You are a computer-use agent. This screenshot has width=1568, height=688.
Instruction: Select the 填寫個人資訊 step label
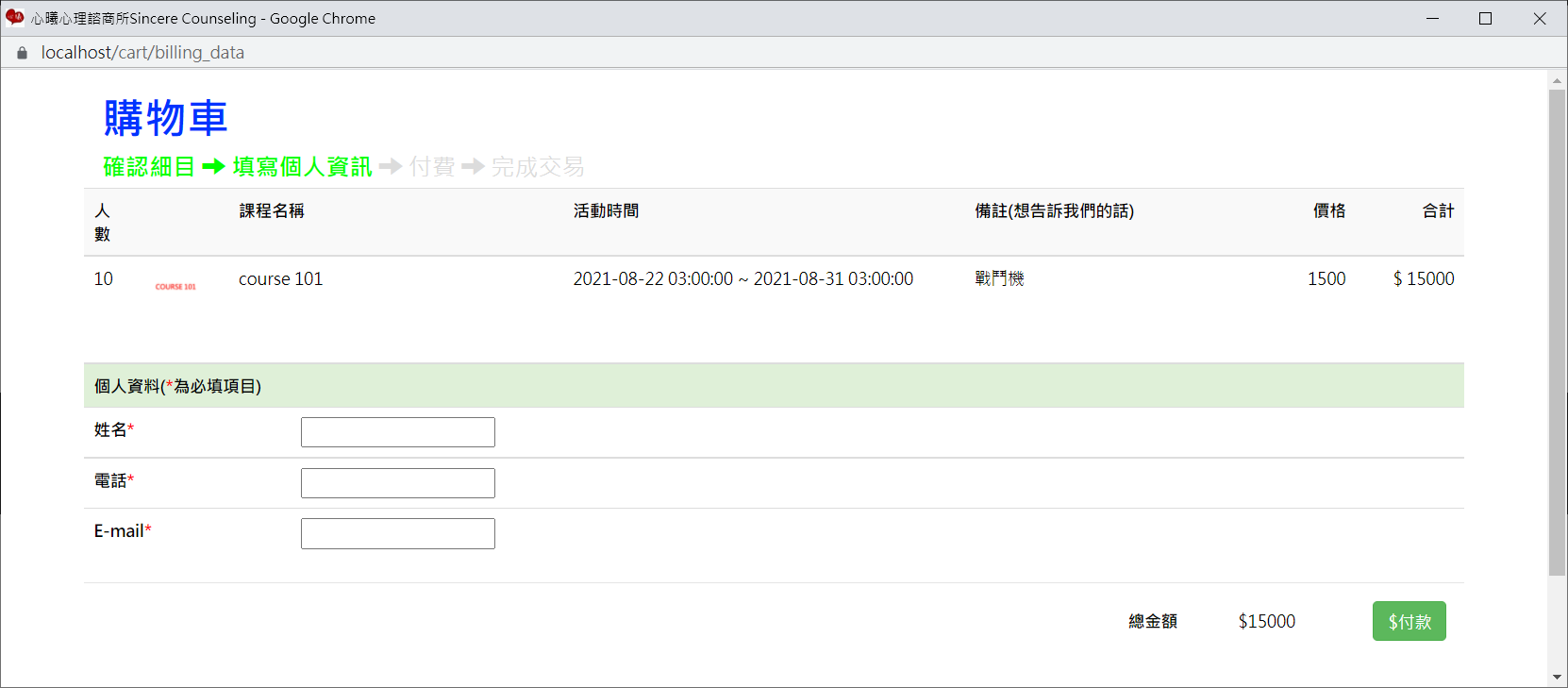point(302,167)
